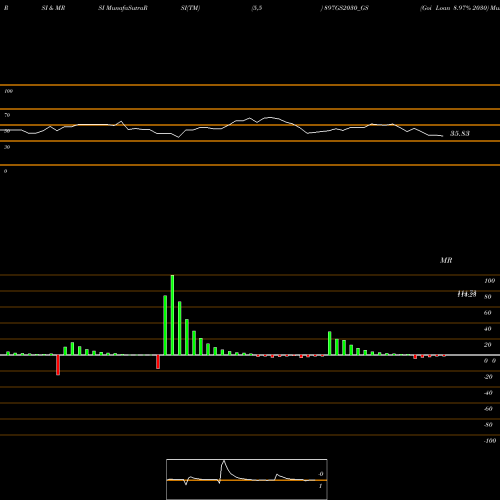Select the longest red MR histogram bar
Screen dimensions: 500x500
(58, 365)
